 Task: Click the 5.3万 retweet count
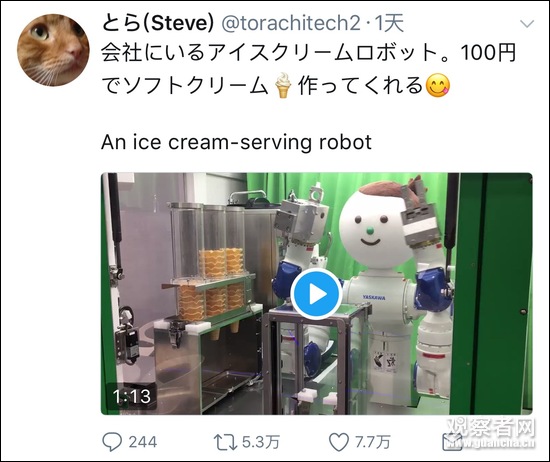261,442
